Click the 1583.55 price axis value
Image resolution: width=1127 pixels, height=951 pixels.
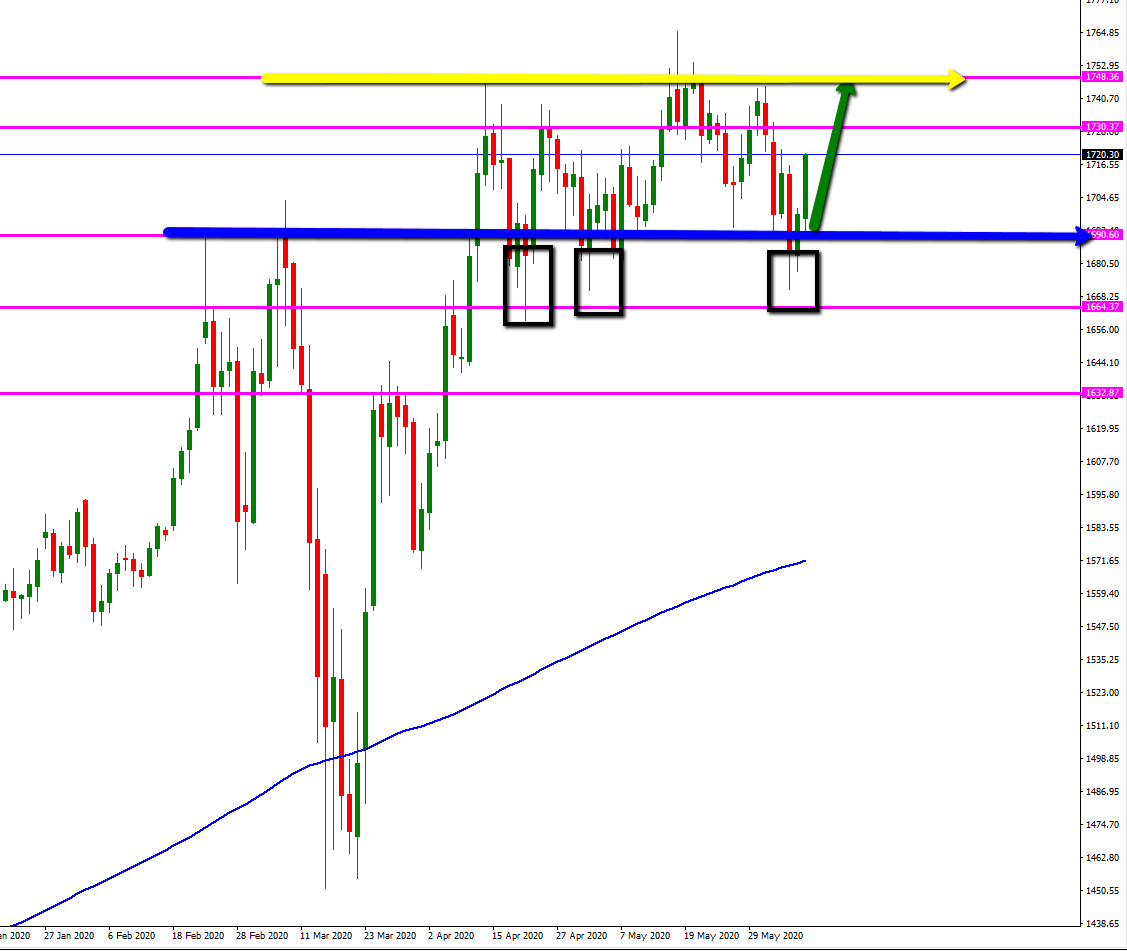(1102, 528)
